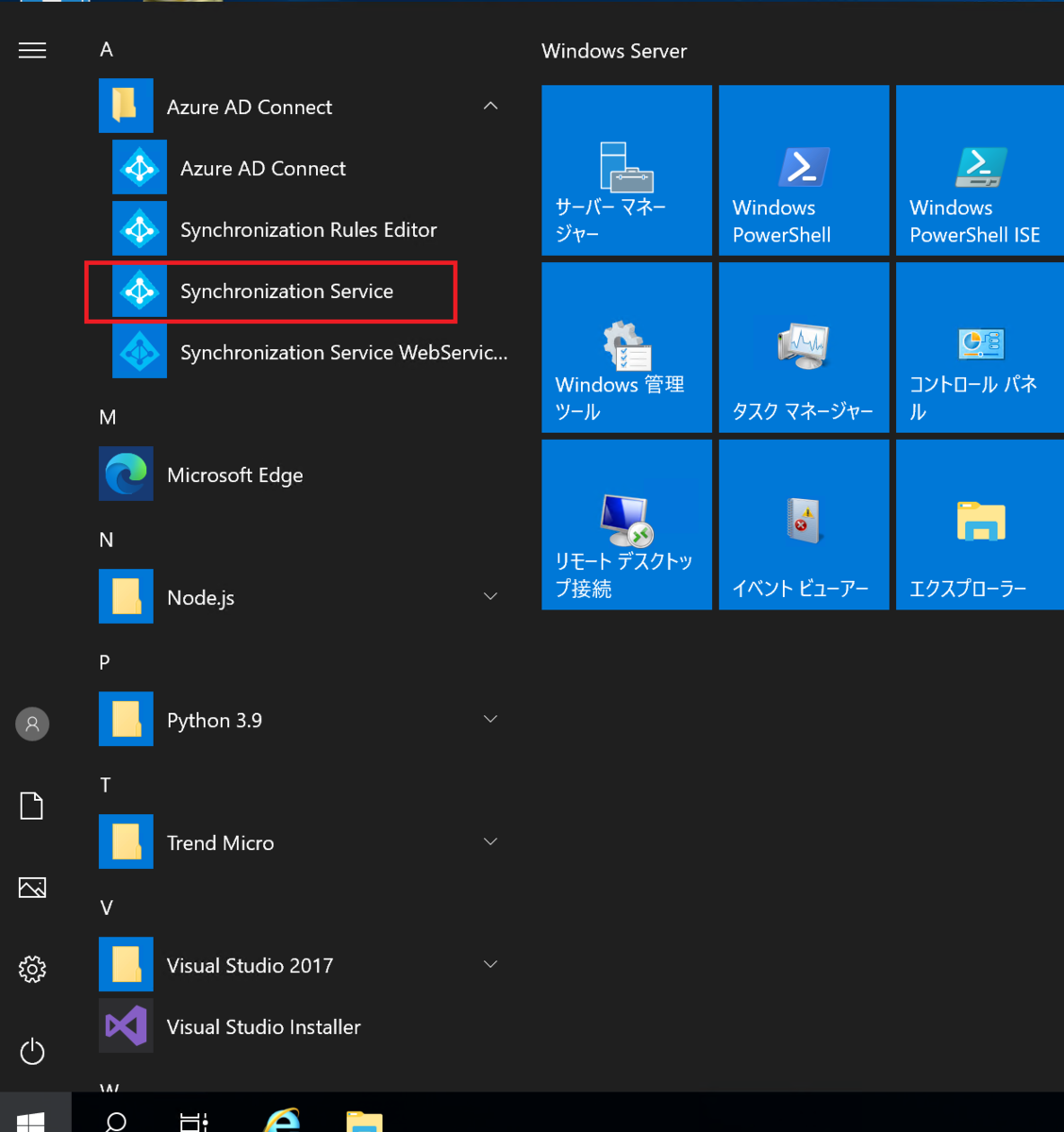Open Task View on the taskbar
Viewport: 1064px width, 1132px height.
pyautogui.click(x=193, y=1121)
